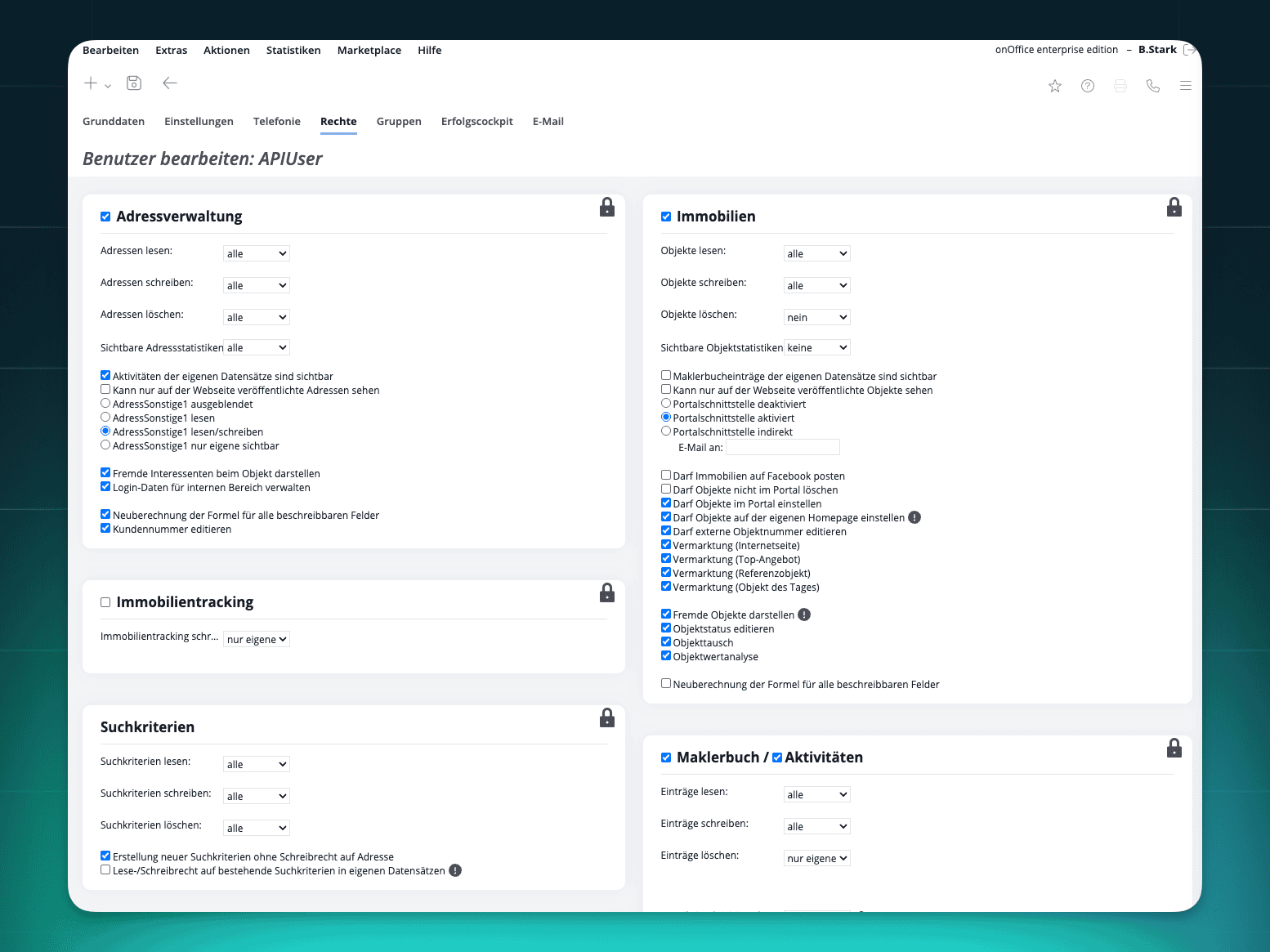Click the lock icon in Immobilientracking panel
Screen dimensions: 1270x952
click(606, 593)
